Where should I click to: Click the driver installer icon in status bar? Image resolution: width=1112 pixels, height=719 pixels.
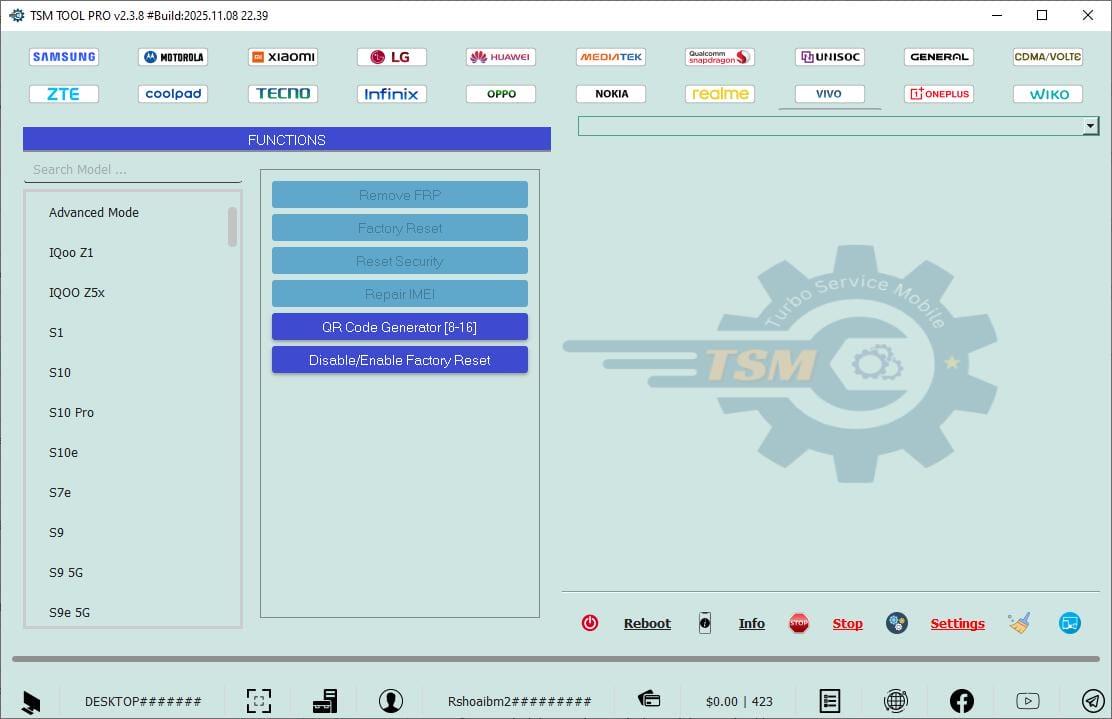[x=325, y=700]
